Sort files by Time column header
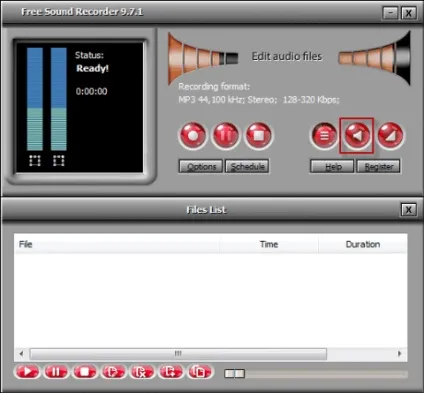This screenshot has width=424, height=393. [x=269, y=244]
